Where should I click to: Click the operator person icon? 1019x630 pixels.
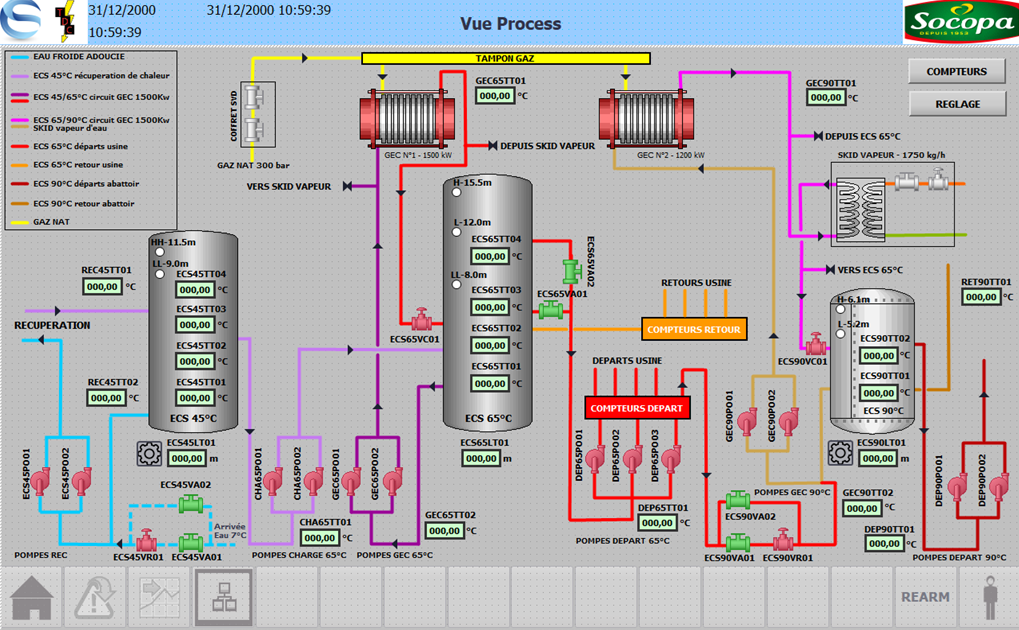pyautogui.click(x=989, y=597)
